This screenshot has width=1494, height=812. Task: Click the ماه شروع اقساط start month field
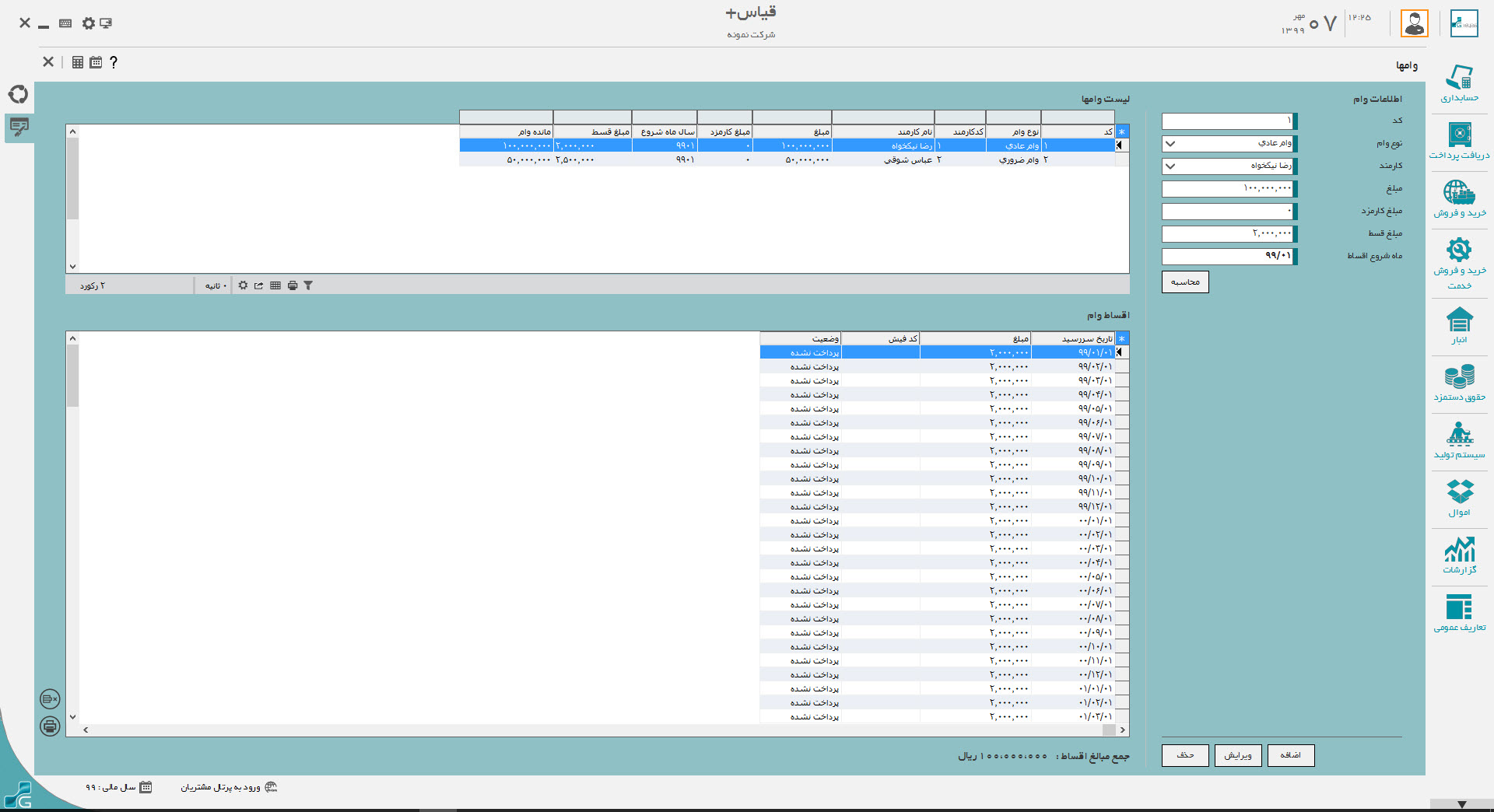click(1228, 257)
